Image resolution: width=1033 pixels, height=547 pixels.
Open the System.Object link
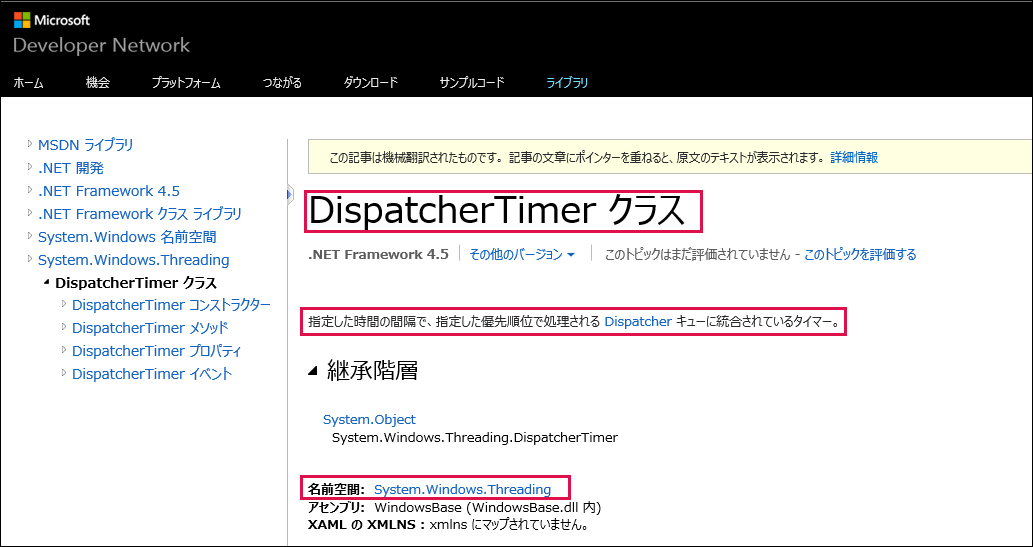[x=370, y=419]
